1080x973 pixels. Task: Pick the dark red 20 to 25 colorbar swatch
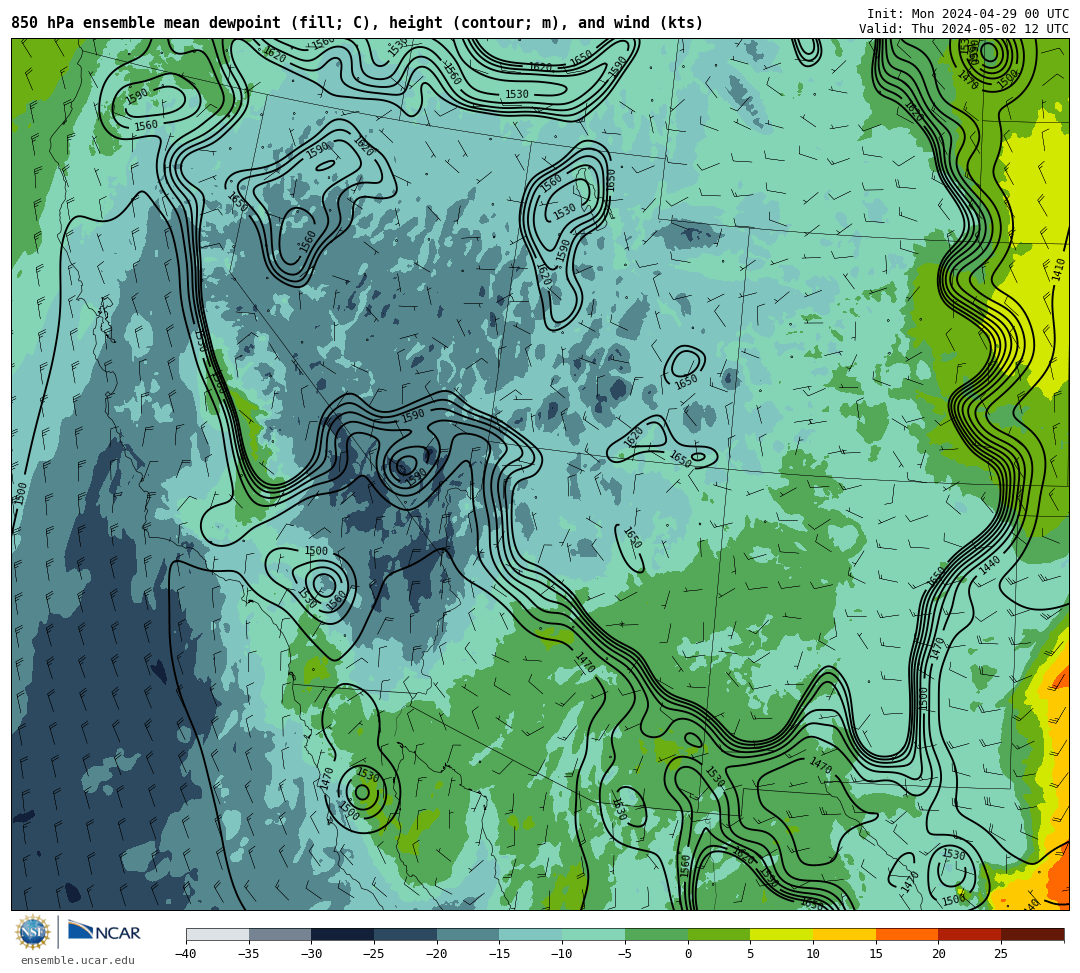970,934
